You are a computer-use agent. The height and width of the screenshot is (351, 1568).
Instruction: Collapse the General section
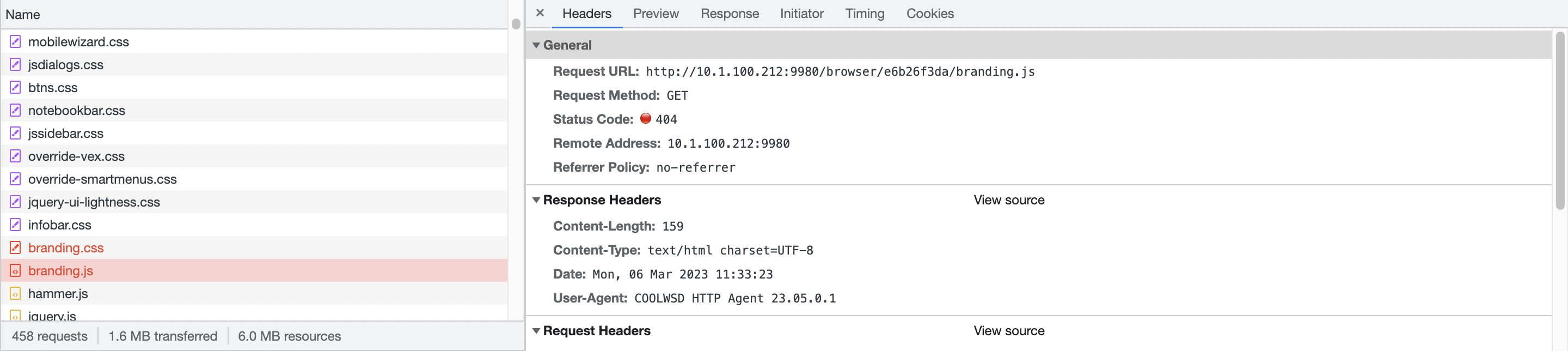536,45
